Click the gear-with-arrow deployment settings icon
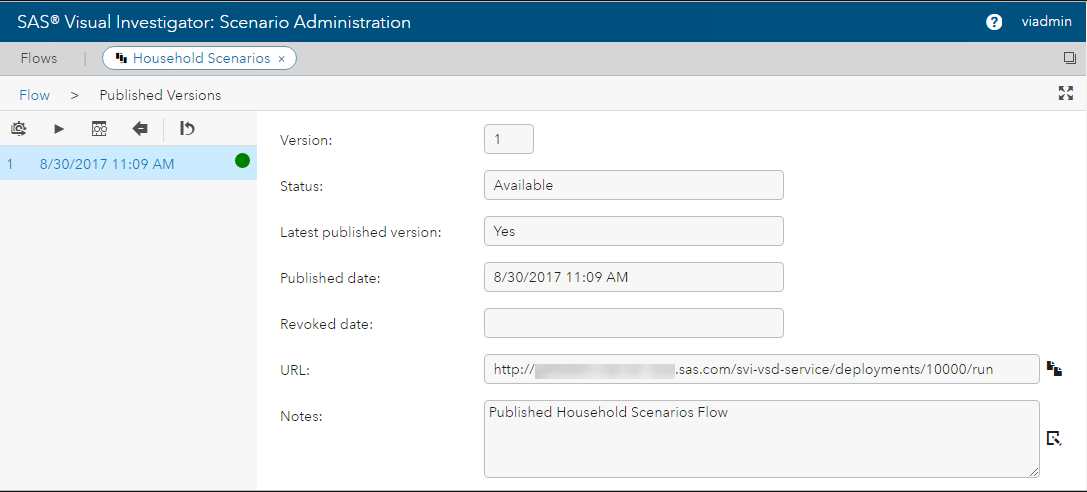Viewport: 1087px width, 492px height. click(18, 128)
